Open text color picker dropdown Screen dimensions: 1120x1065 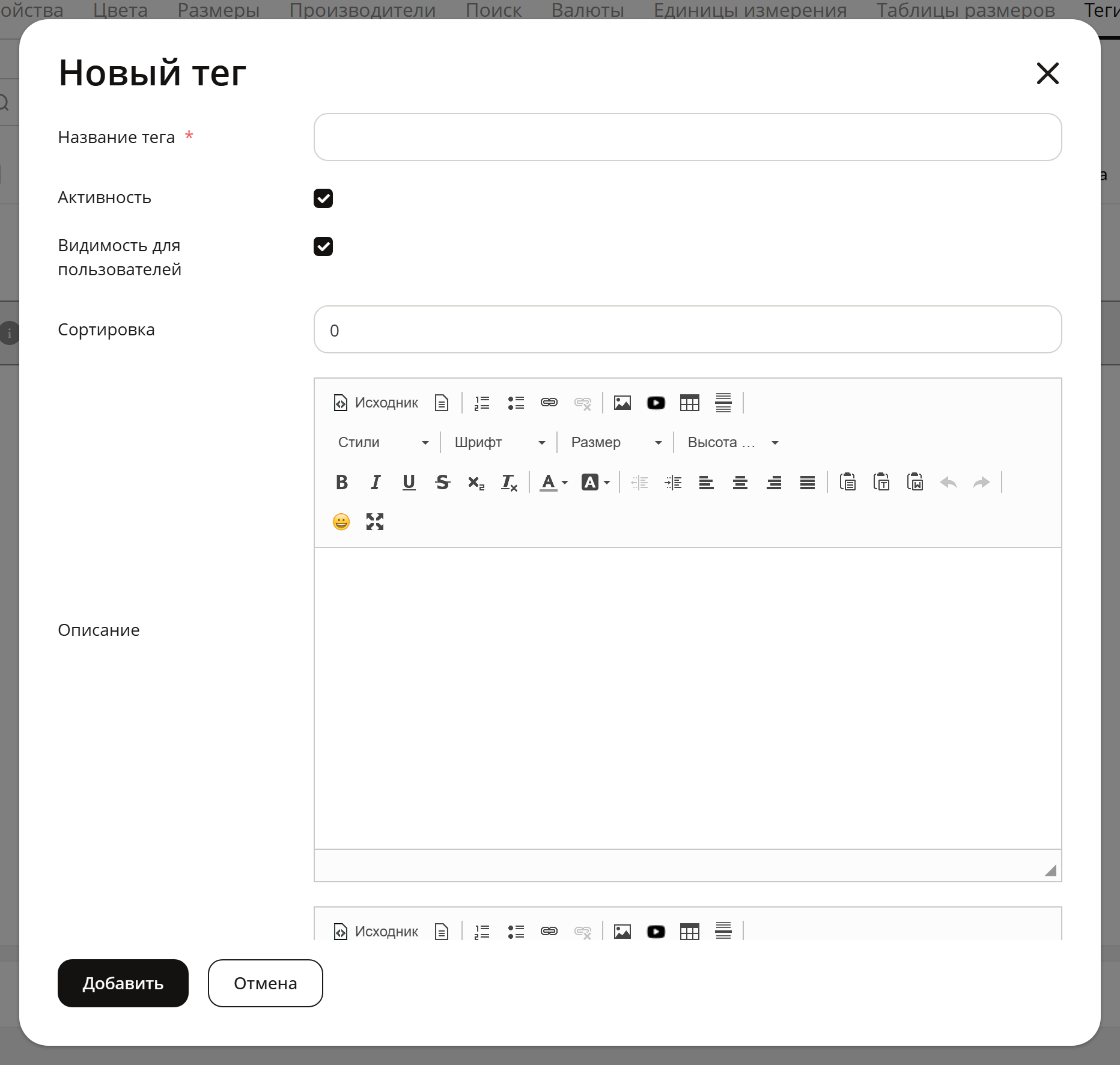click(x=554, y=482)
